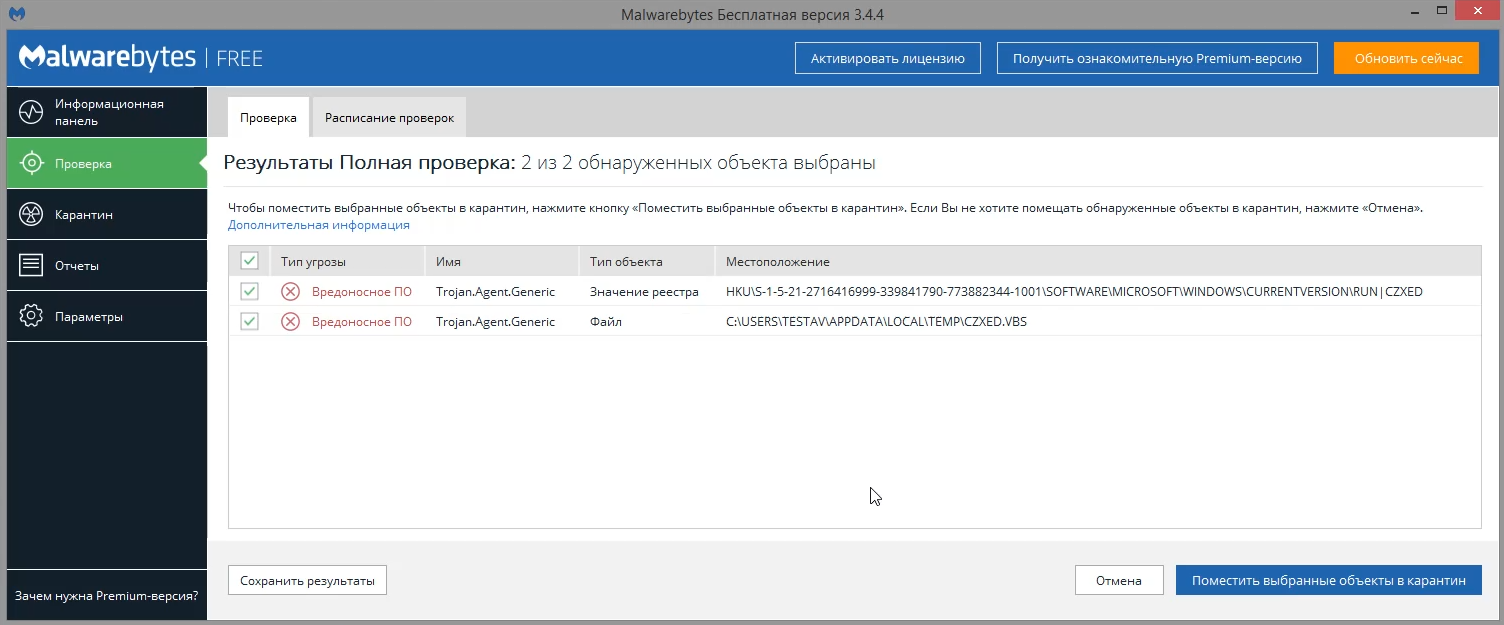This screenshot has height=625, width=1504.
Task: Click Вредоносное ПО in the file row
Action: coord(362,322)
